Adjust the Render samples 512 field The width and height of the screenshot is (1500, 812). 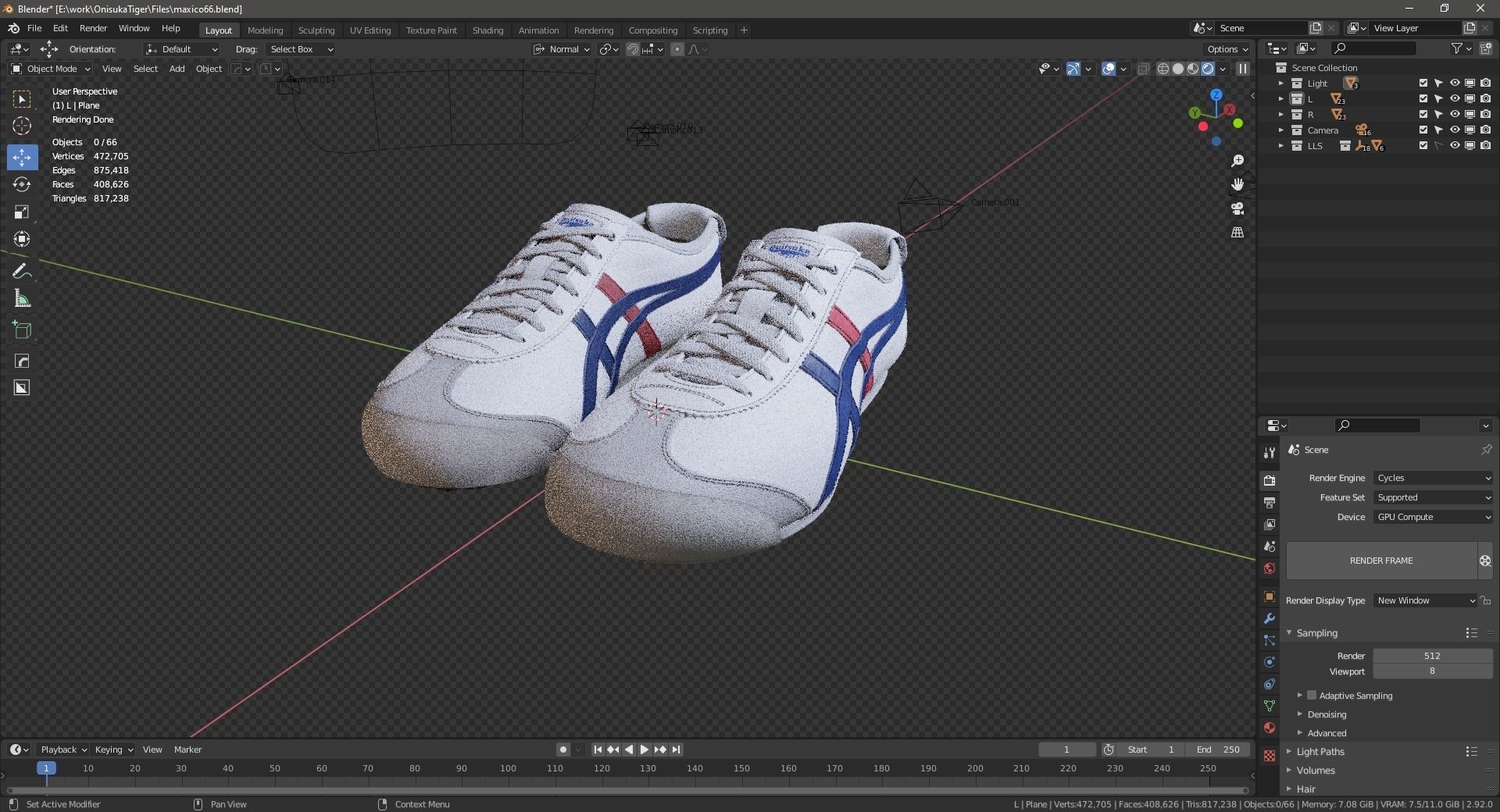[1433, 656]
